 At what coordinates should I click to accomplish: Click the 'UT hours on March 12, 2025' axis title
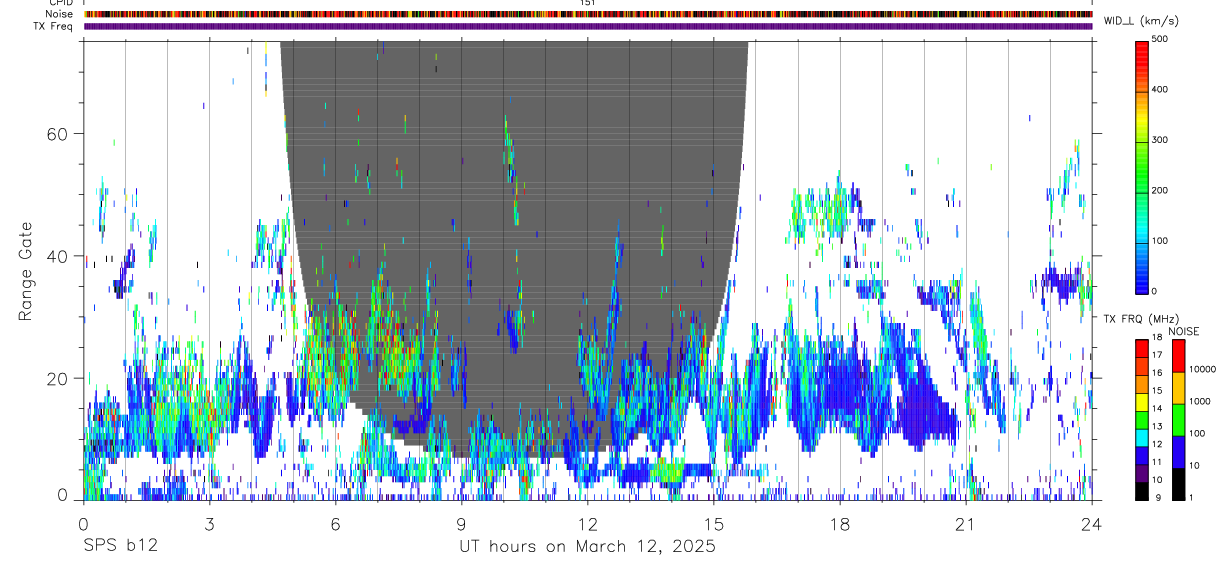click(x=587, y=547)
